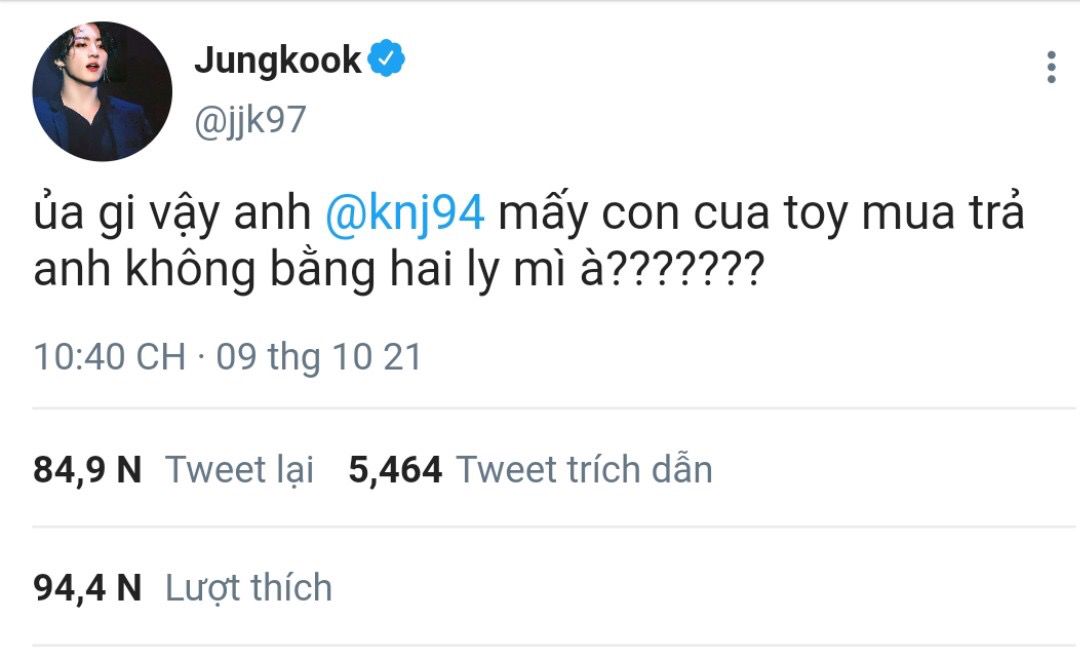This screenshot has width=1080, height=650.
Task: Open the mentioned @knj94 account
Action: pos(404,212)
